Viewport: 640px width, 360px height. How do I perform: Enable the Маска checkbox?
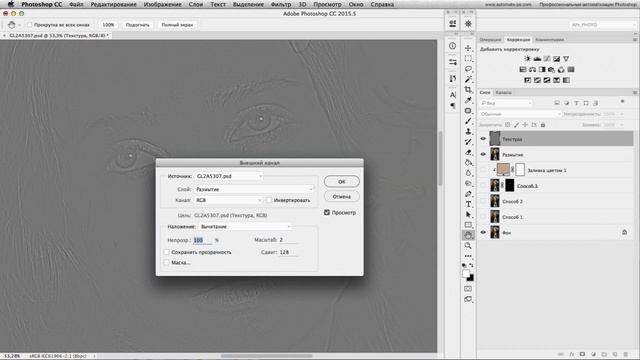click(167, 262)
